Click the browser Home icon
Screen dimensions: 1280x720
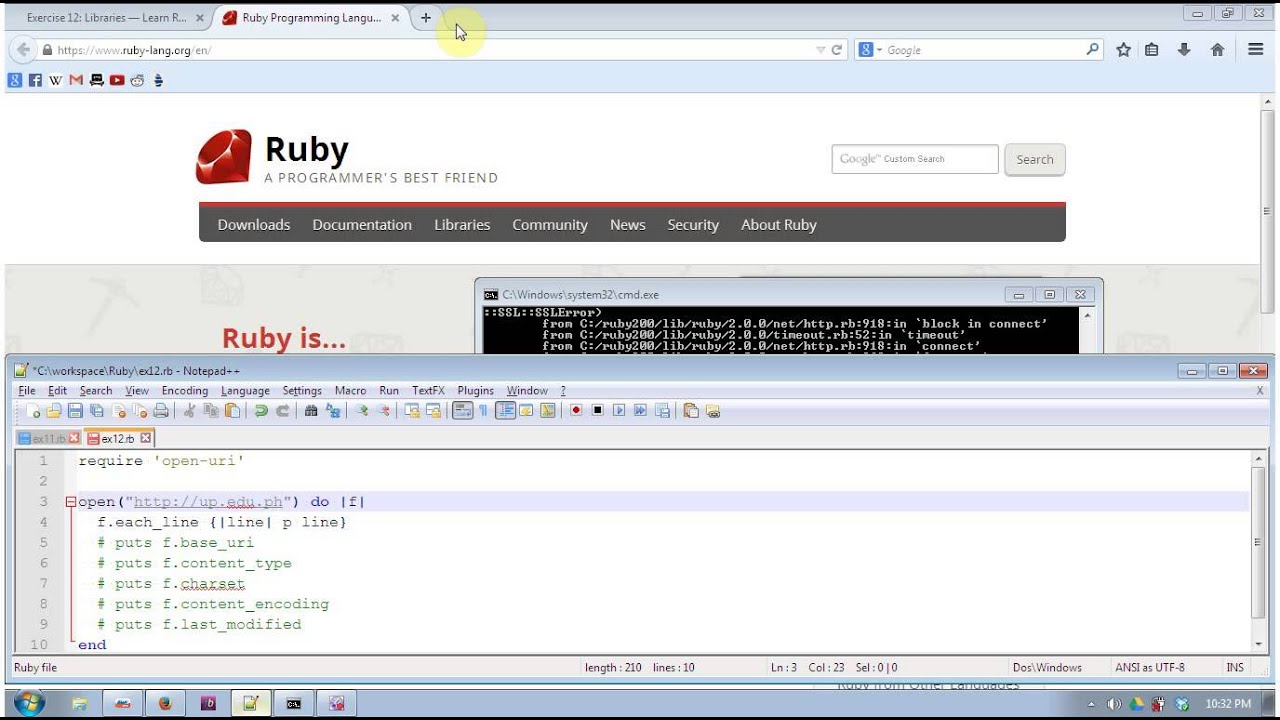coord(1217,50)
